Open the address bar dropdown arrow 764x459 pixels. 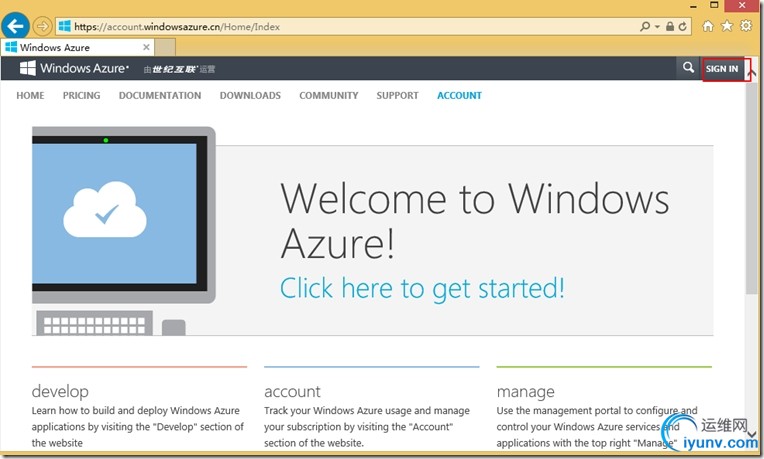click(657, 26)
